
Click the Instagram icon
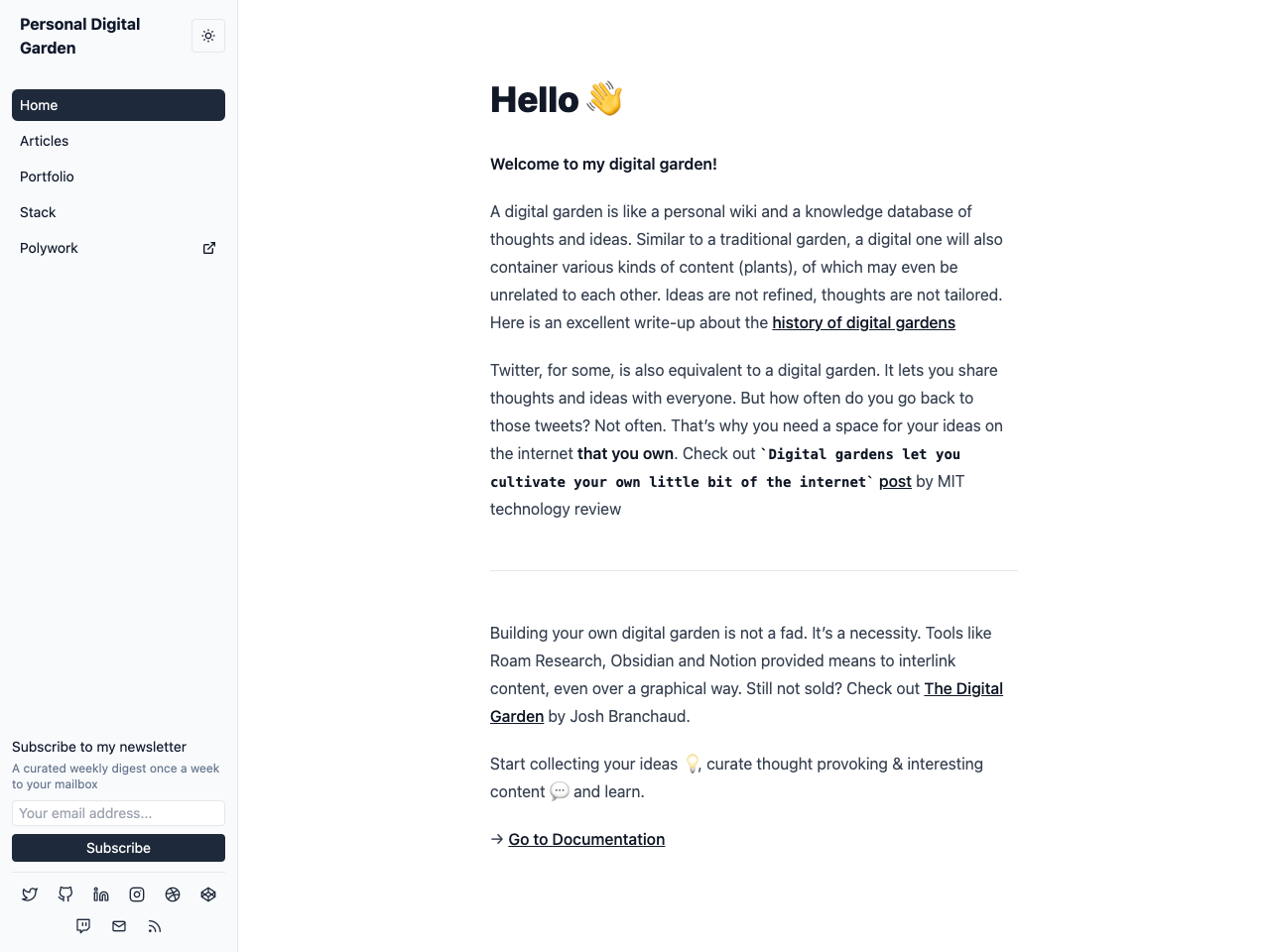click(x=137, y=894)
